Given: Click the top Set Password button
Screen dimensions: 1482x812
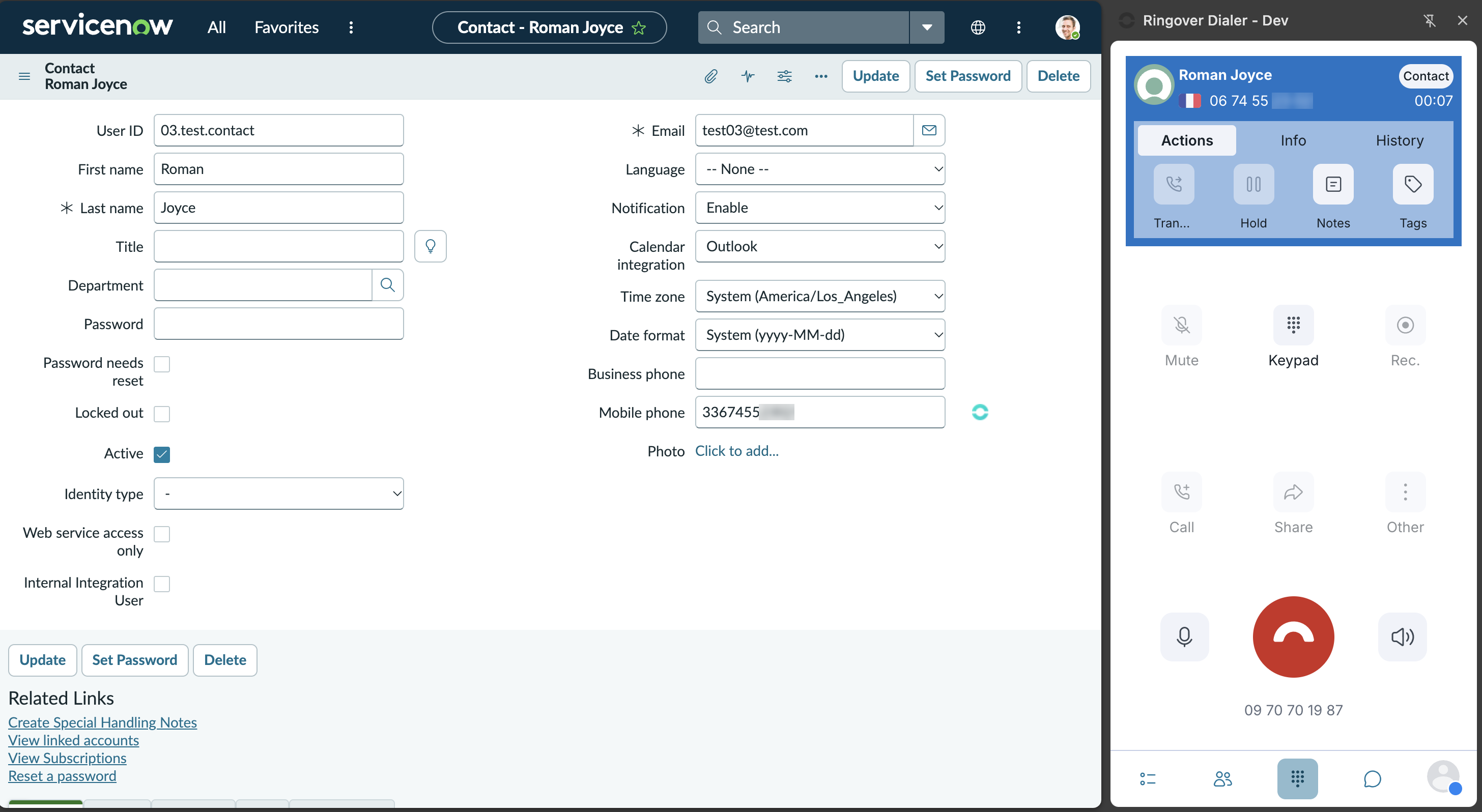Looking at the screenshot, I should [x=967, y=76].
